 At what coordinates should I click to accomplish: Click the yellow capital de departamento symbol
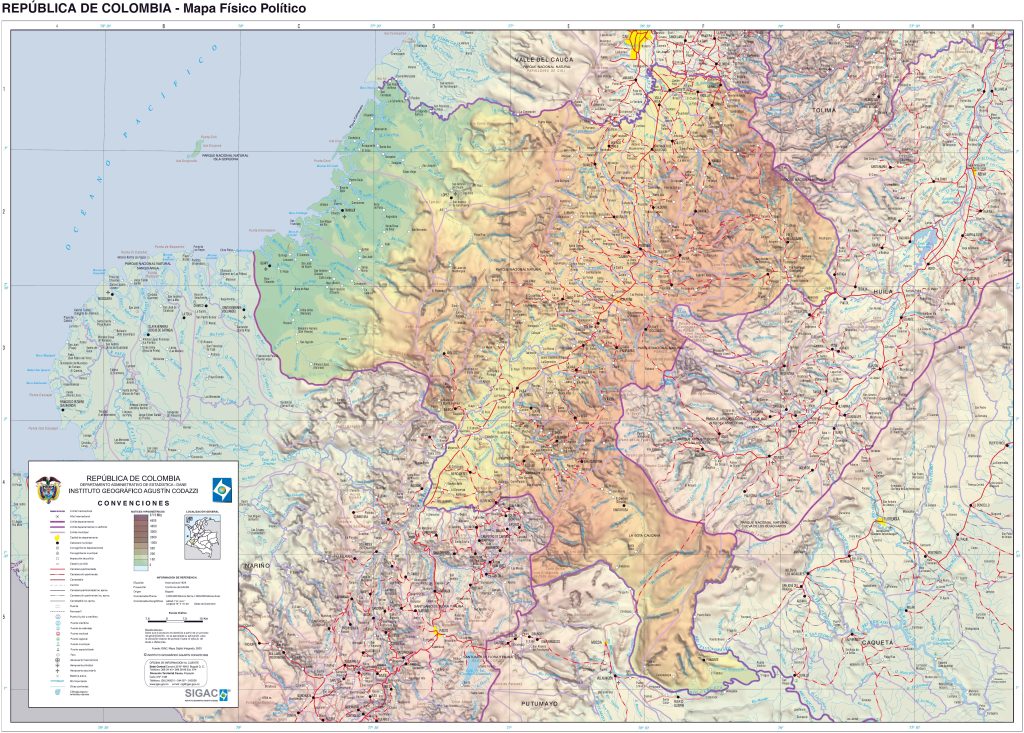(x=57, y=537)
